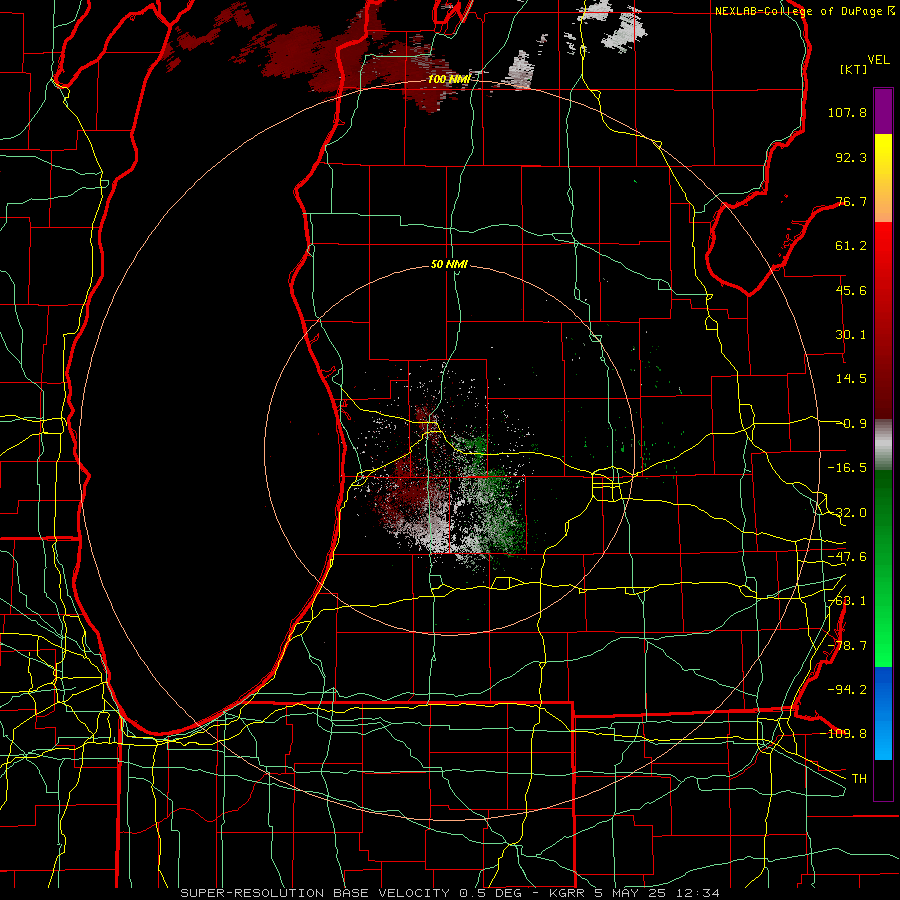The width and height of the screenshot is (900, 900).
Task: Click the 14.5 velocity scale value
Action: 851,379
